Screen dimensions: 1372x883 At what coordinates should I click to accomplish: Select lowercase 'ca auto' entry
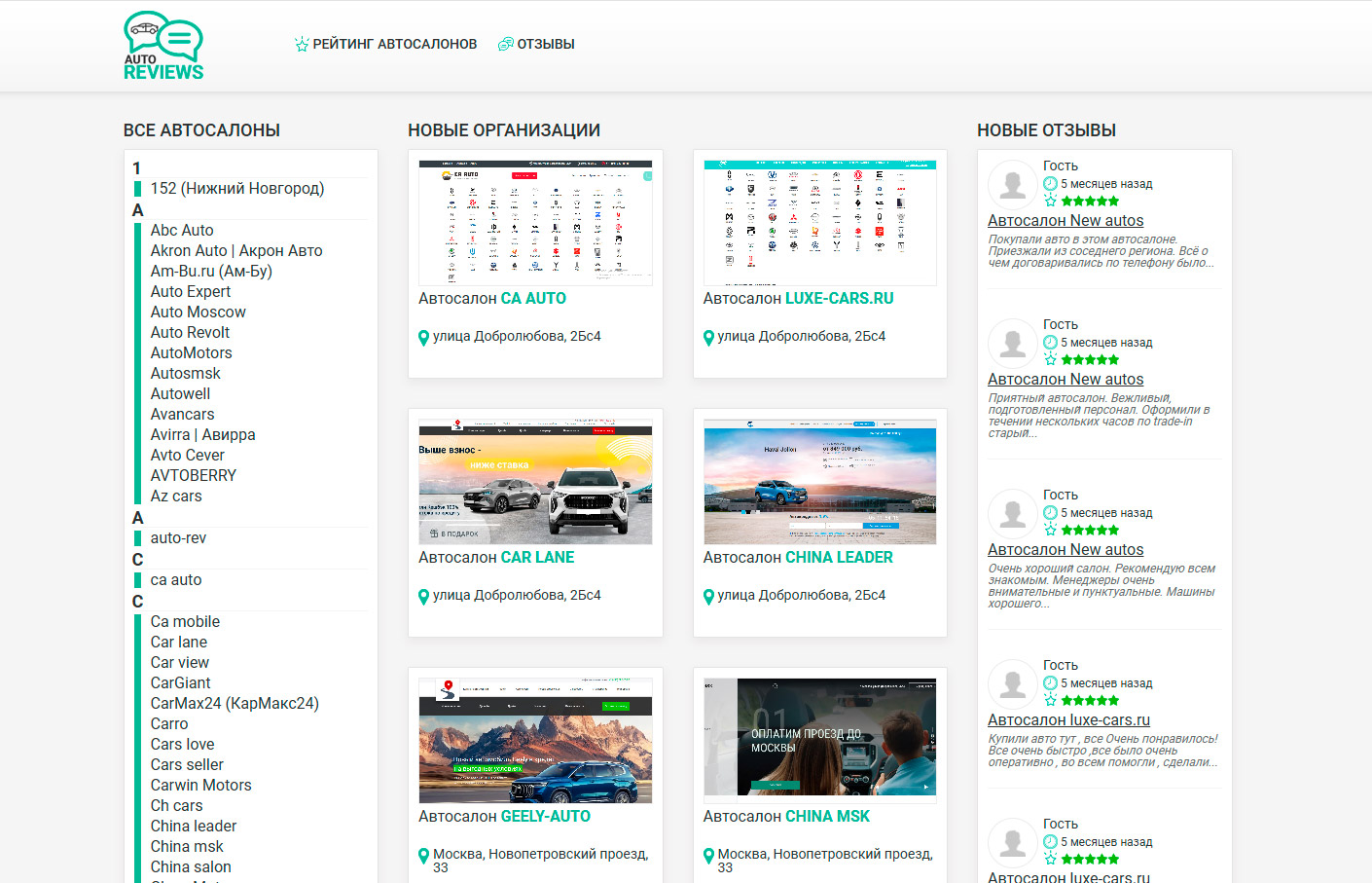pyautogui.click(x=176, y=580)
